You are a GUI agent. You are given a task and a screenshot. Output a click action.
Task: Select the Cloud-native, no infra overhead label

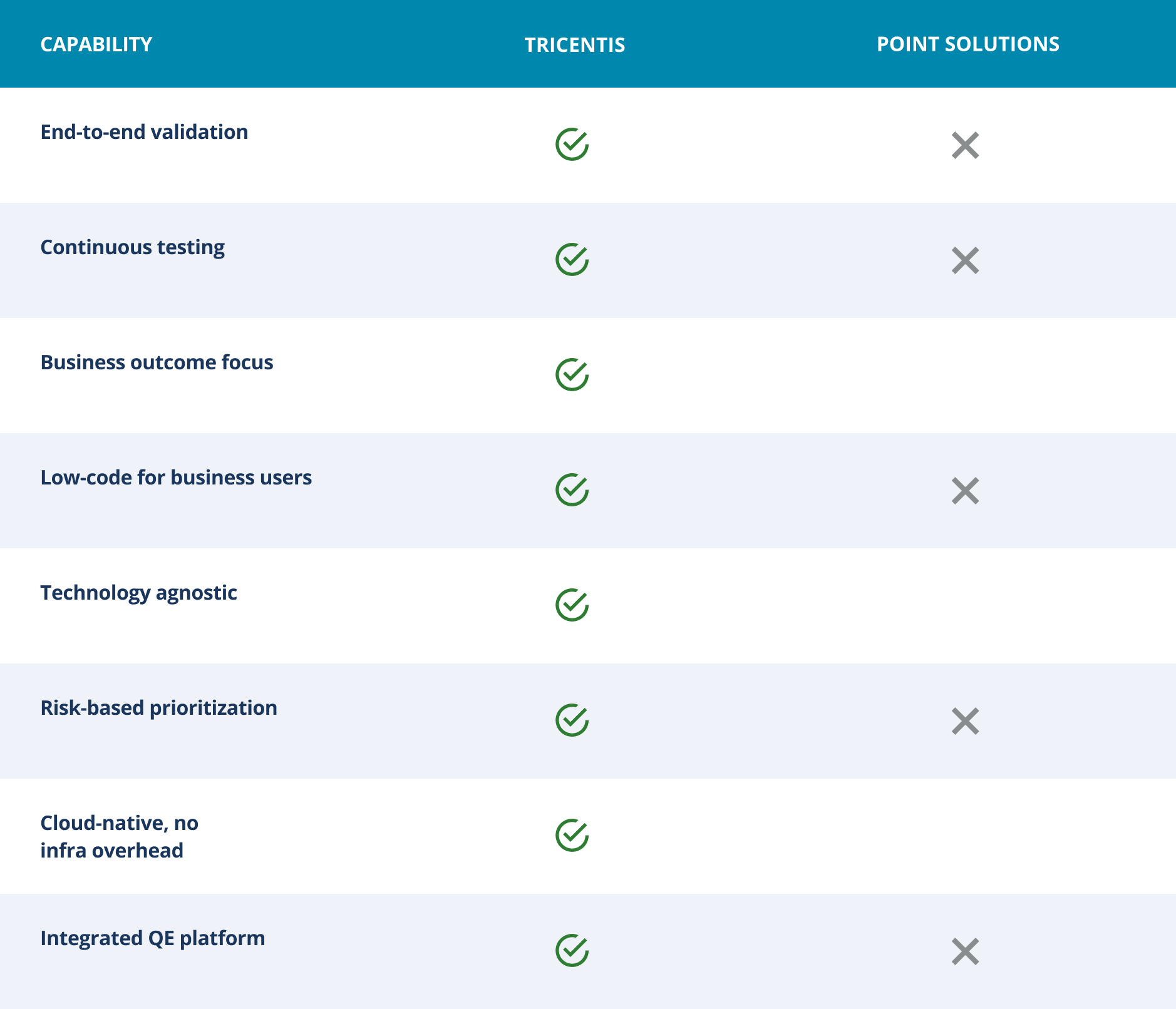(119, 837)
